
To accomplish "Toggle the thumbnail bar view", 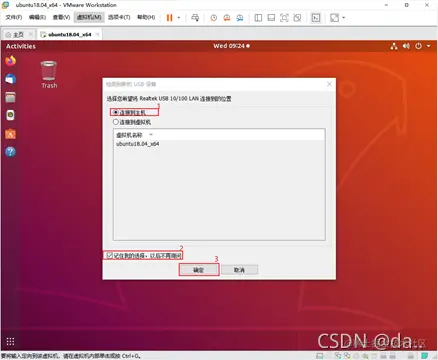I will click(x=271, y=18).
